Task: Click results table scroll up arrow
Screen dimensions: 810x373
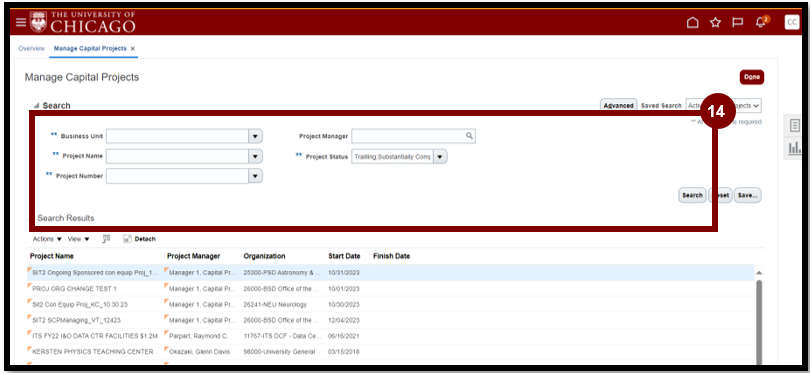Action: pyautogui.click(x=758, y=273)
